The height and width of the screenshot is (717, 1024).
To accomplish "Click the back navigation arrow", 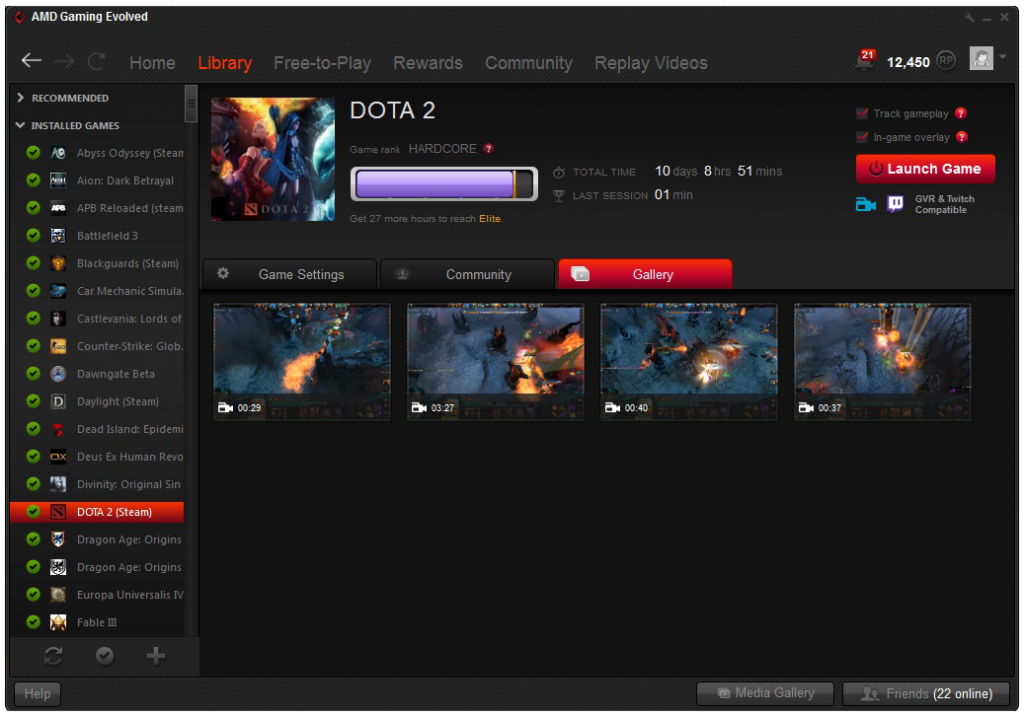I will pyautogui.click(x=30, y=62).
